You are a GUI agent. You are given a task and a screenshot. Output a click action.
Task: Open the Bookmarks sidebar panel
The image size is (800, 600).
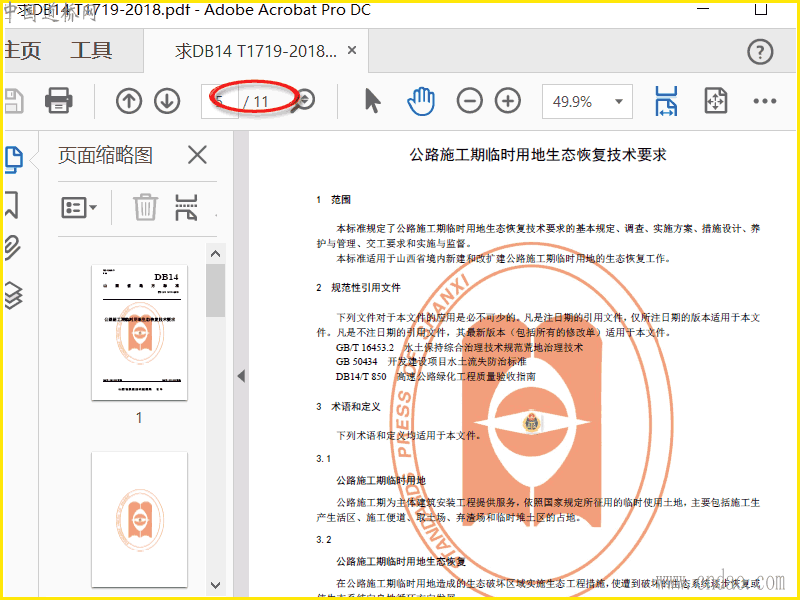12,205
